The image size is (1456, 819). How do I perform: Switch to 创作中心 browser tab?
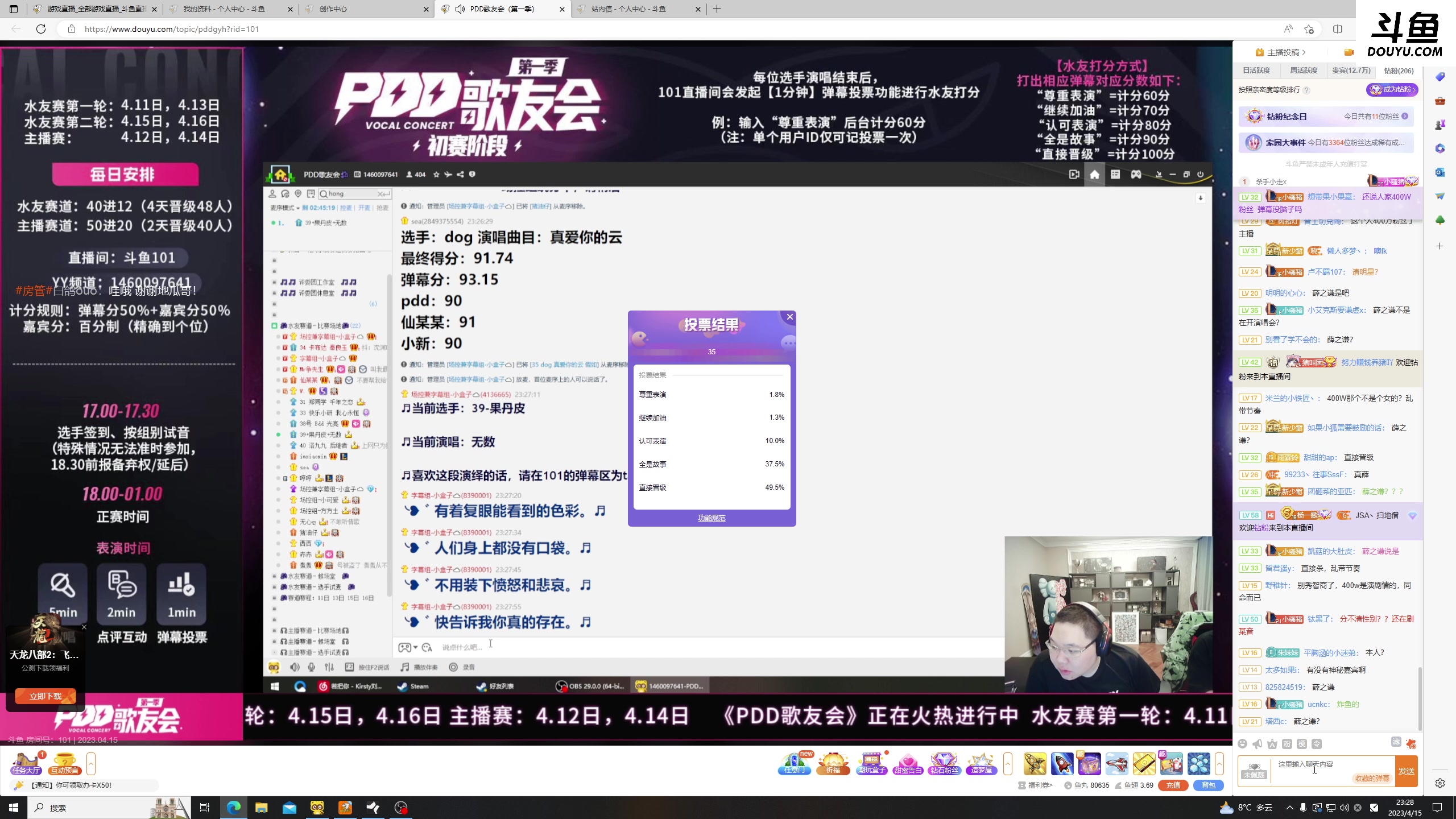tap(366, 9)
